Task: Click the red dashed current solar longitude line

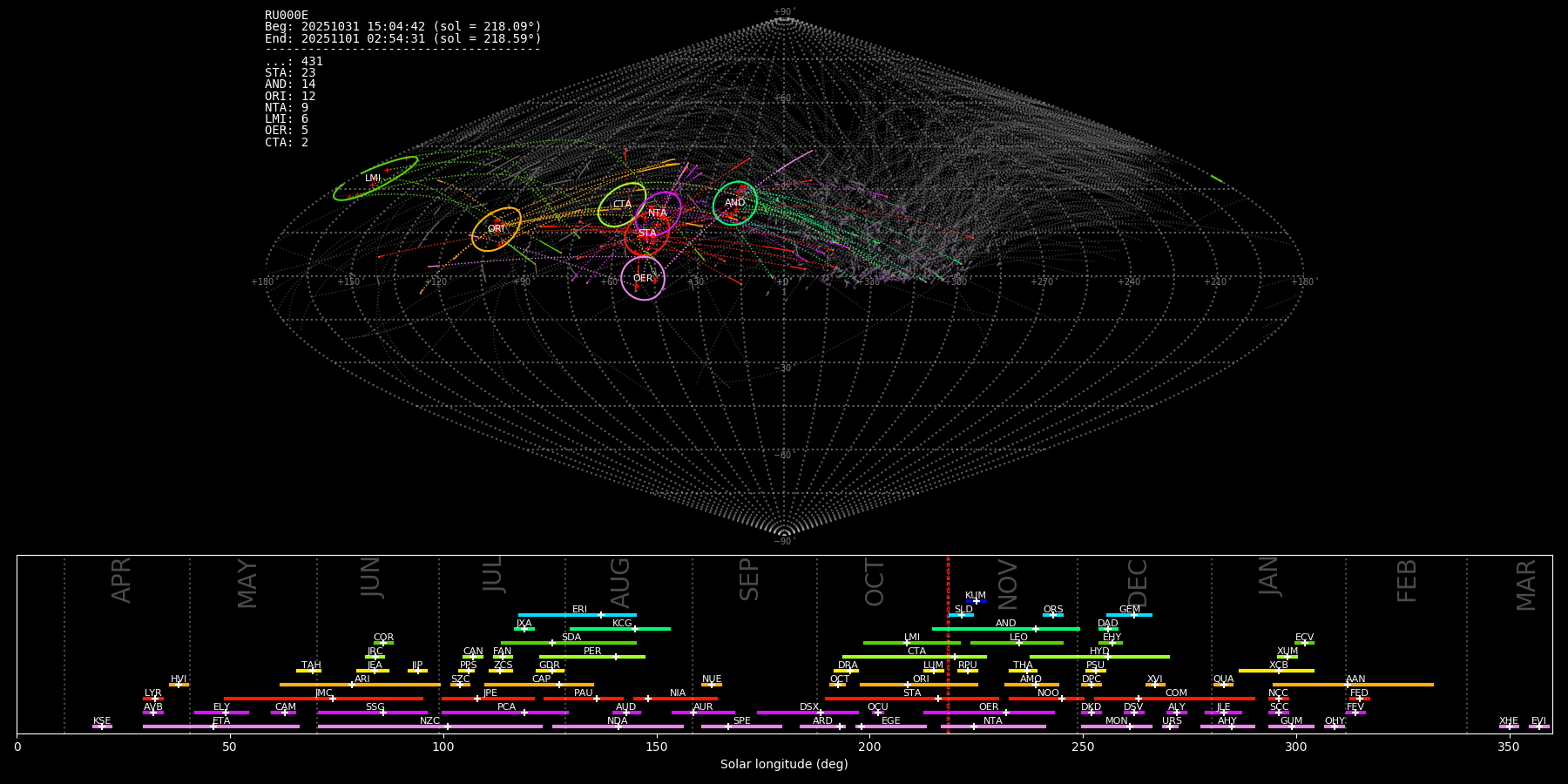Action: [948, 645]
